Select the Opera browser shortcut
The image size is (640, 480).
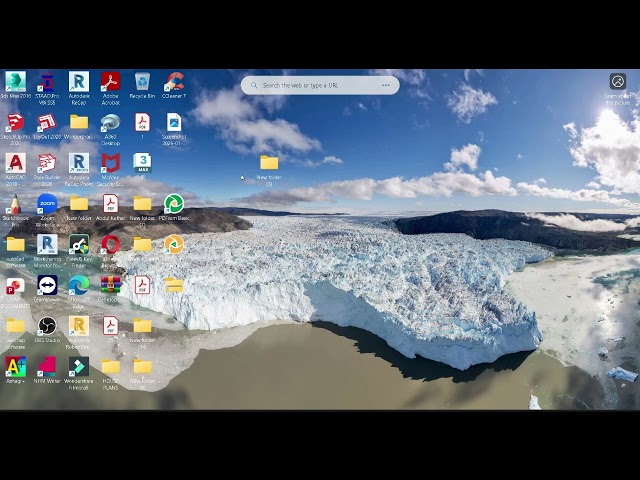pos(111,244)
